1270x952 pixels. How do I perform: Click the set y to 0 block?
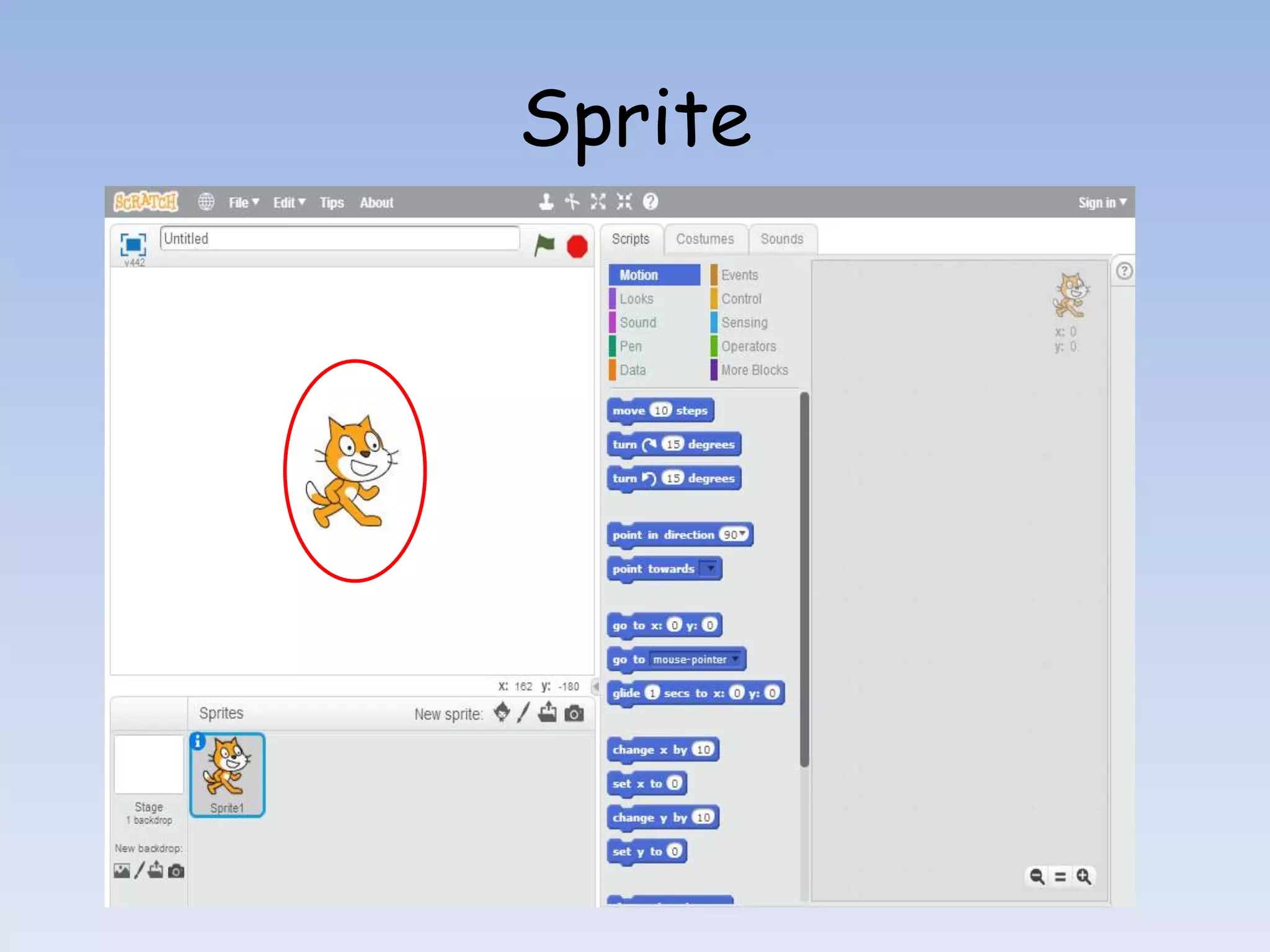coord(647,852)
